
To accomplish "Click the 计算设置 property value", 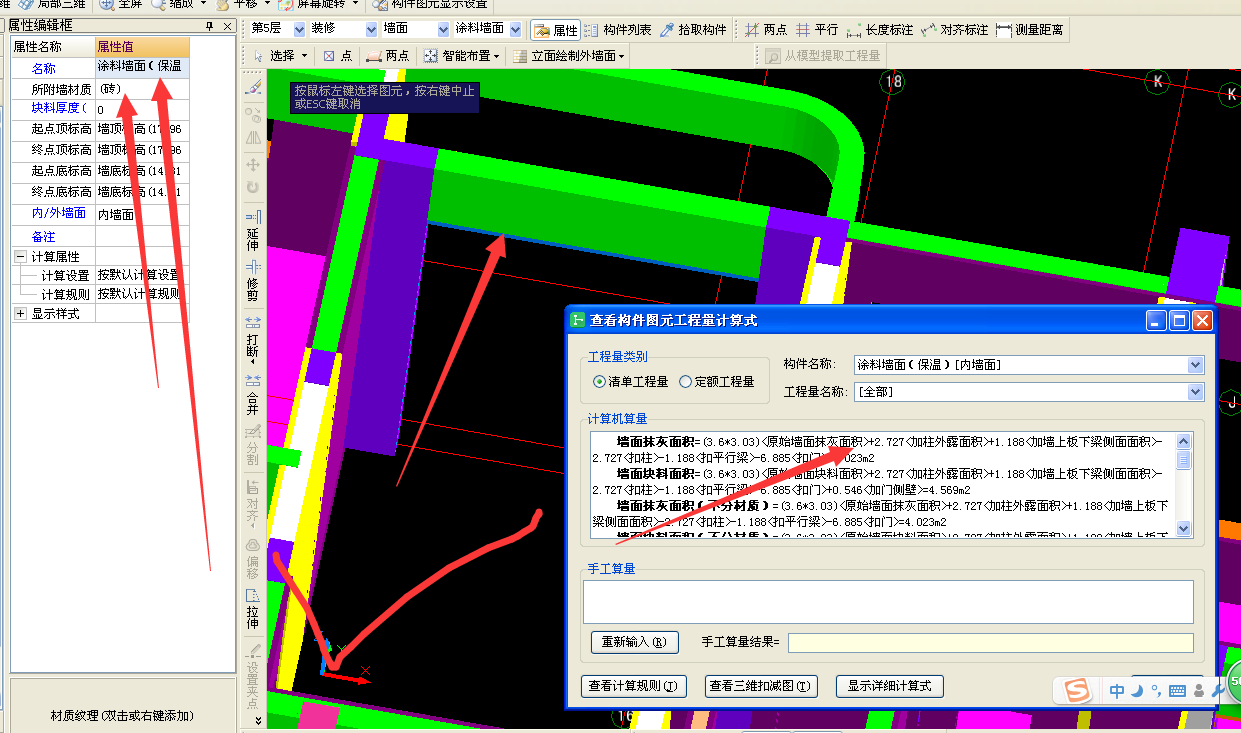I will (140, 276).
